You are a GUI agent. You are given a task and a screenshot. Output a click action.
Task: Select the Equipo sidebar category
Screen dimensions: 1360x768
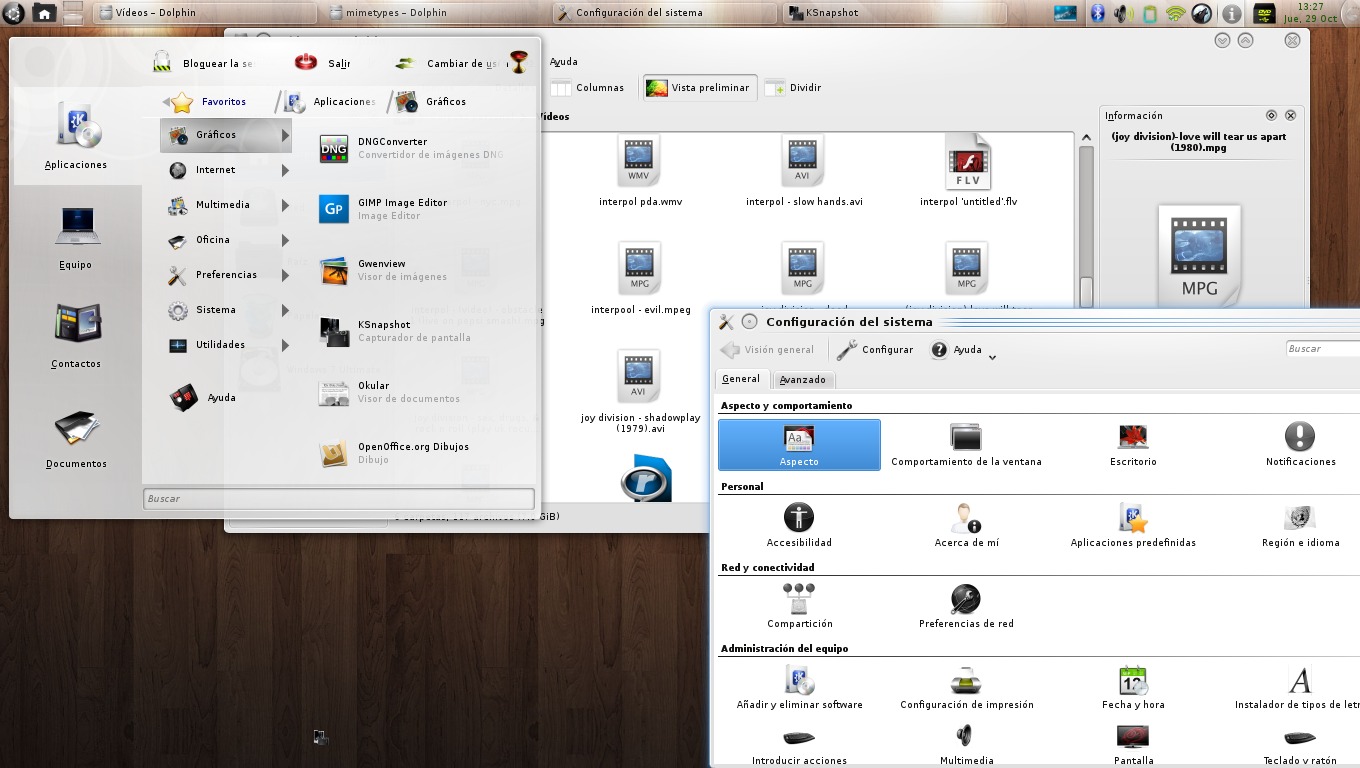click(76, 238)
